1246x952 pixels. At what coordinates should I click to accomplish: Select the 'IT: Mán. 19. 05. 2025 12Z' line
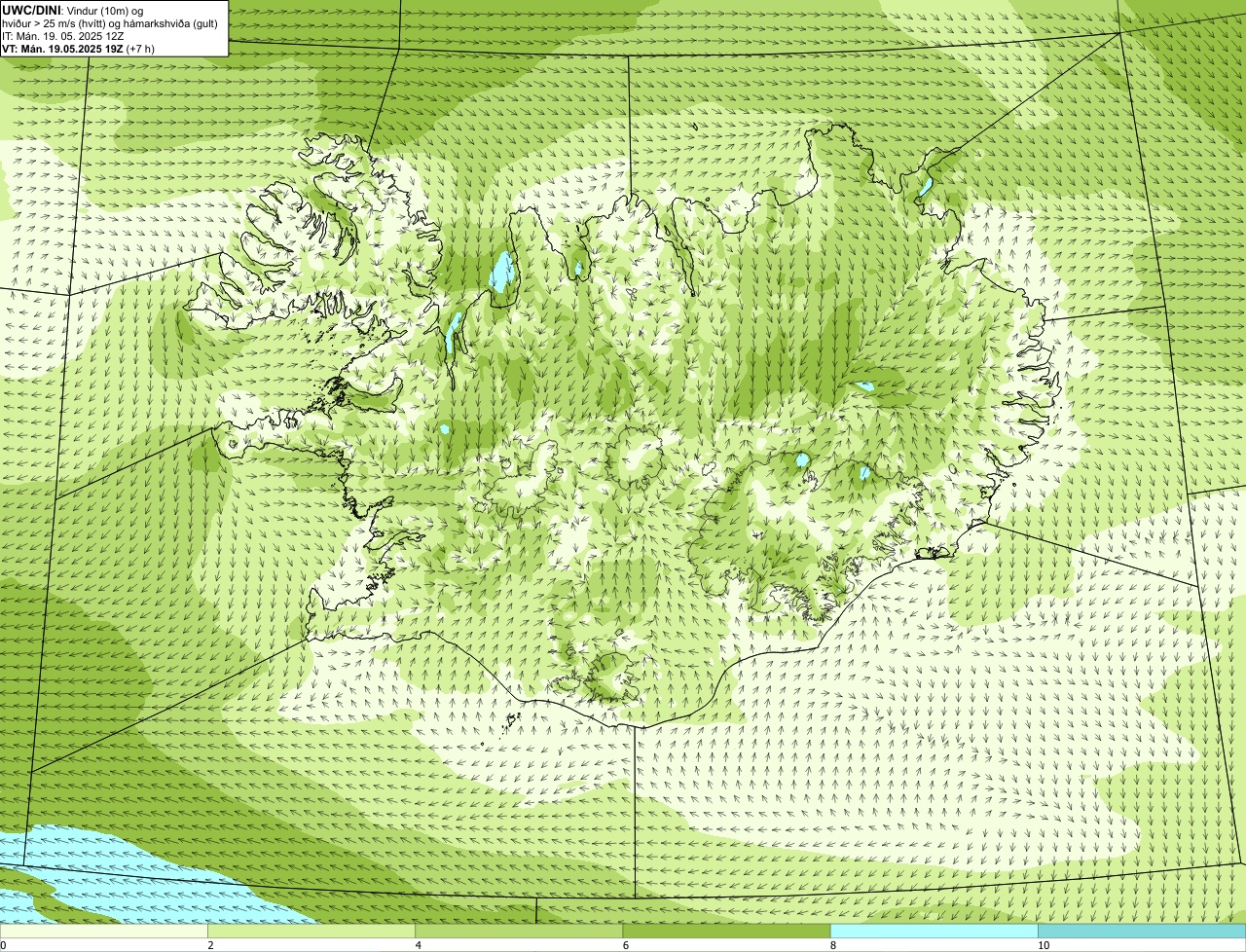pyautogui.click(x=61, y=35)
